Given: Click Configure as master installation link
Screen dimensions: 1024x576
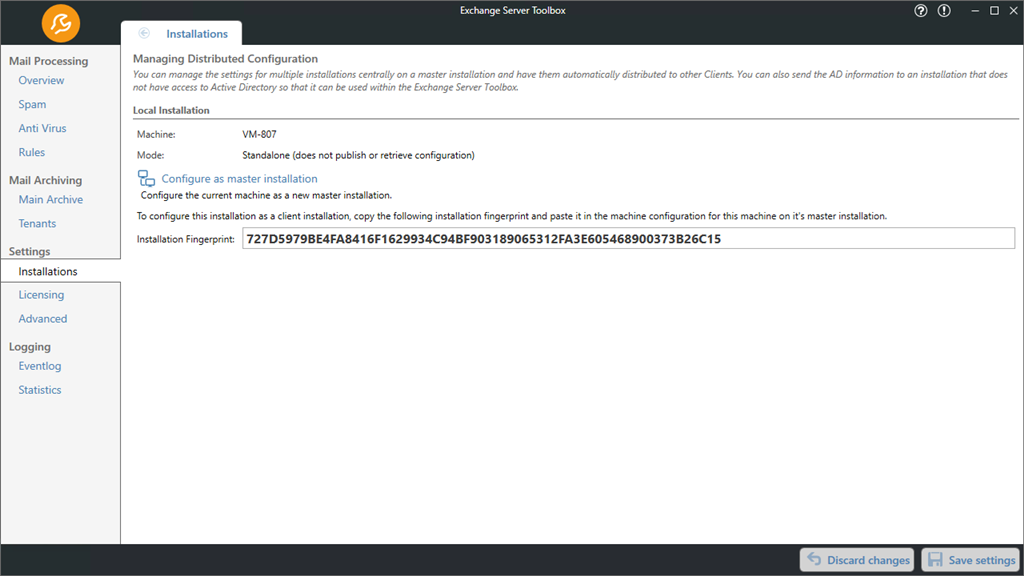Looking at the screenshot, I should [x=239, y=178].
